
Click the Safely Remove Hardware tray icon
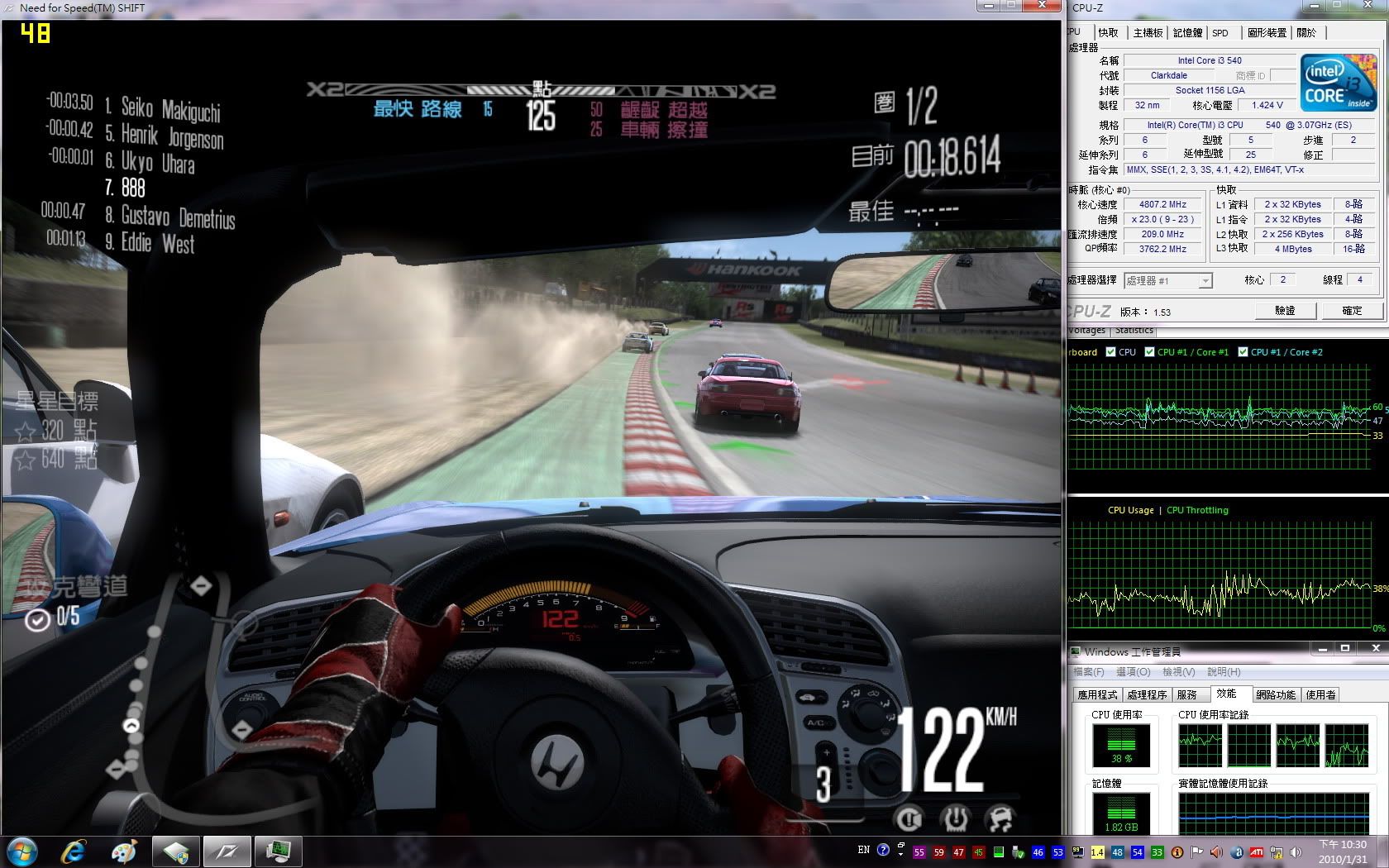(x=1018, y=852)
